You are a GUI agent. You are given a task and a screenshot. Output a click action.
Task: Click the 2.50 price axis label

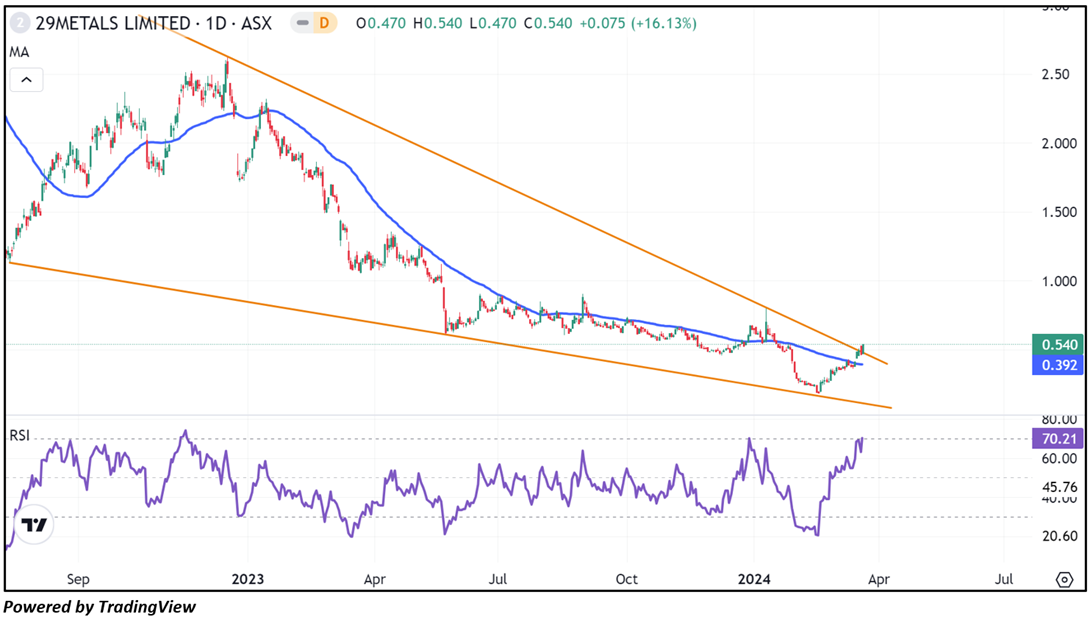(x=1055, y=74)
